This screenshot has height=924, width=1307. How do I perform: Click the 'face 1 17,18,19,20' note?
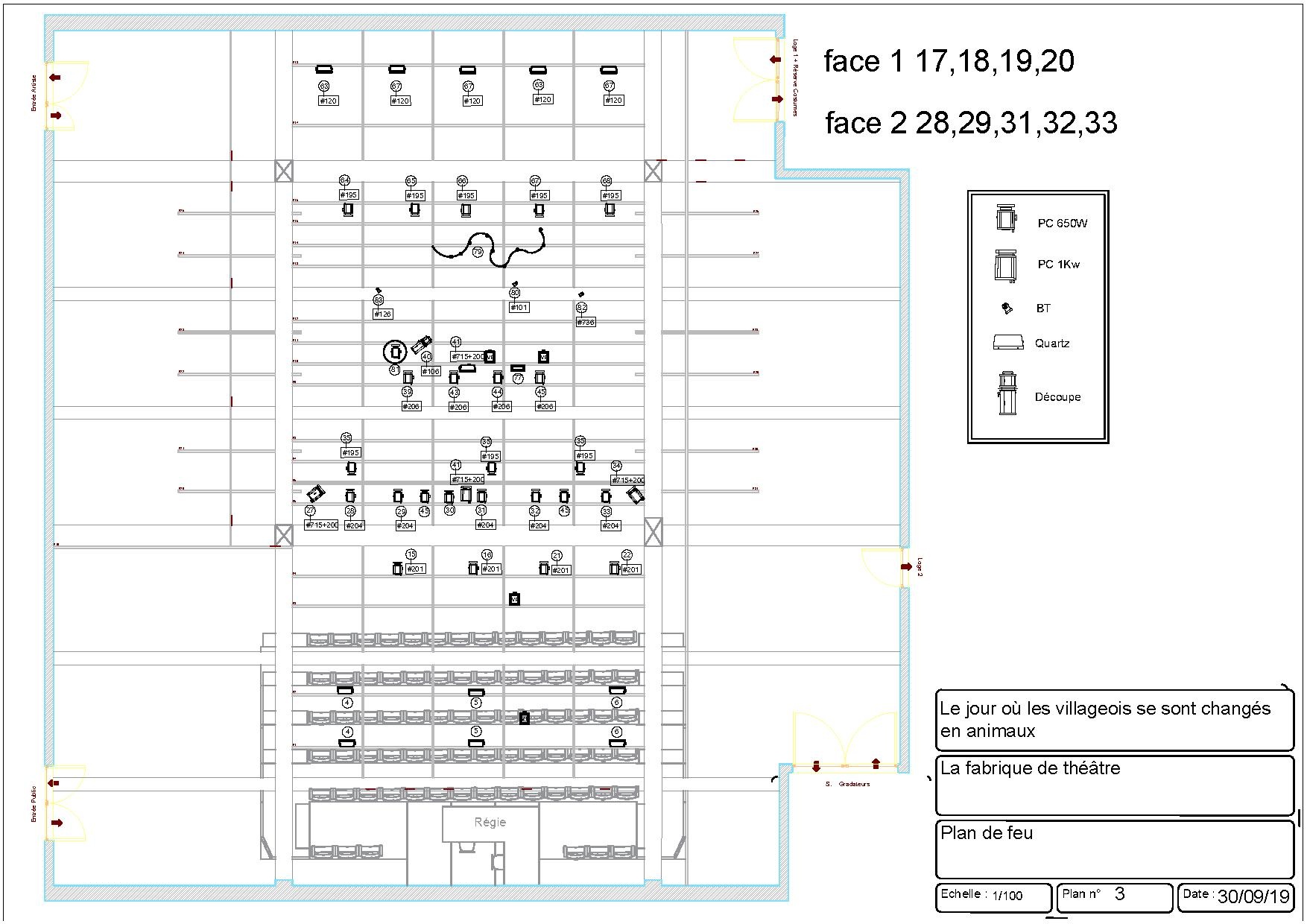coord(949,61)
